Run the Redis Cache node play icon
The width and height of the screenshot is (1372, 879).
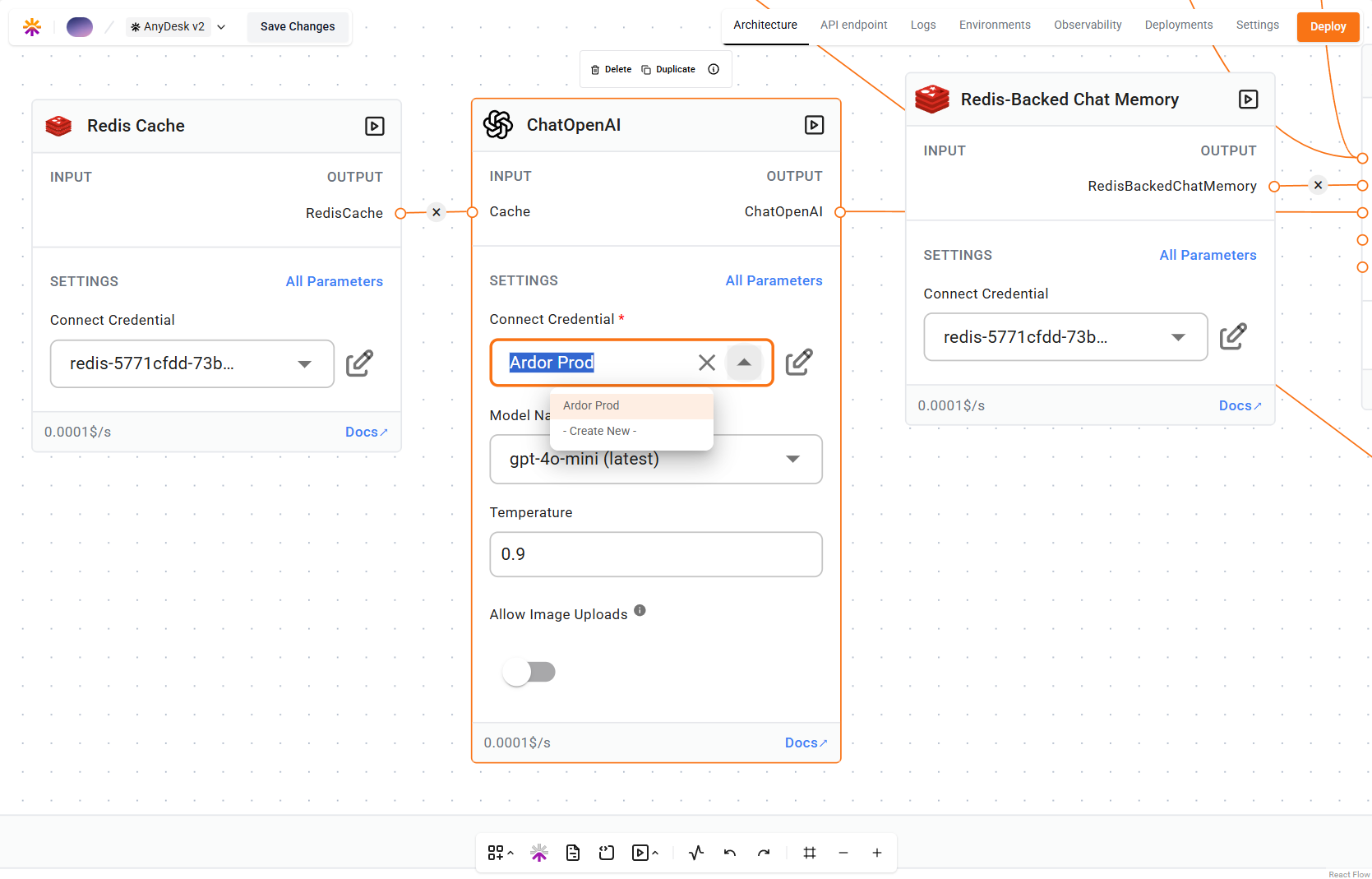(x=375, y=126)
